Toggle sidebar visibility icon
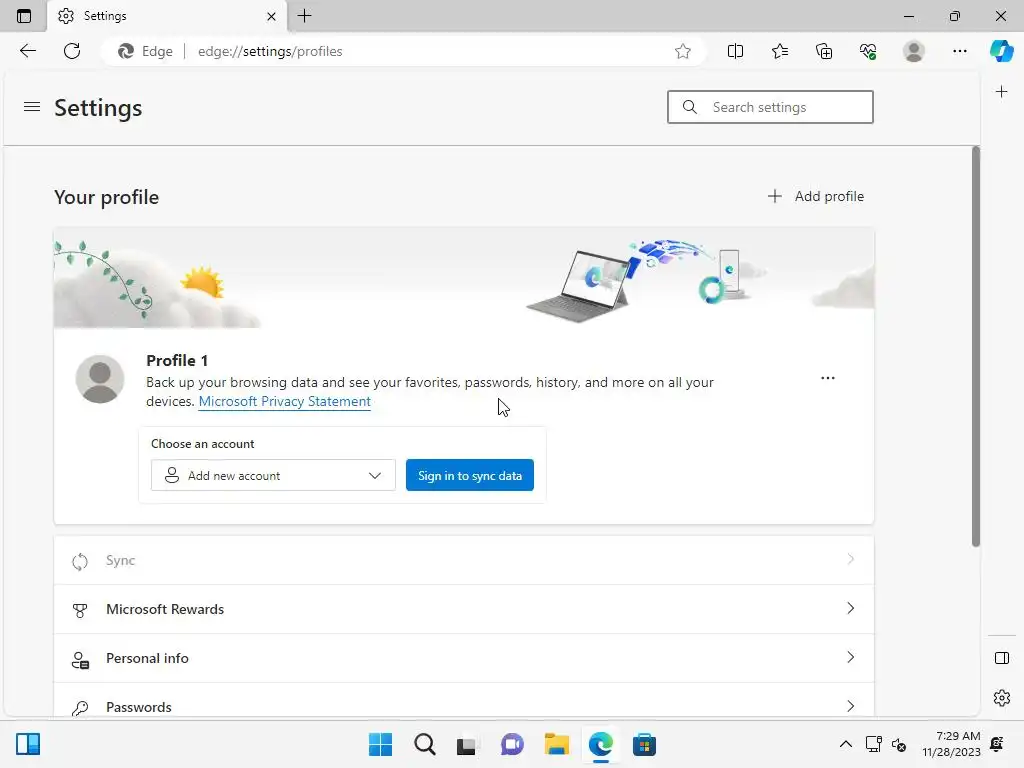The width and height of the screenshot is (1024, 768). 1002,658
